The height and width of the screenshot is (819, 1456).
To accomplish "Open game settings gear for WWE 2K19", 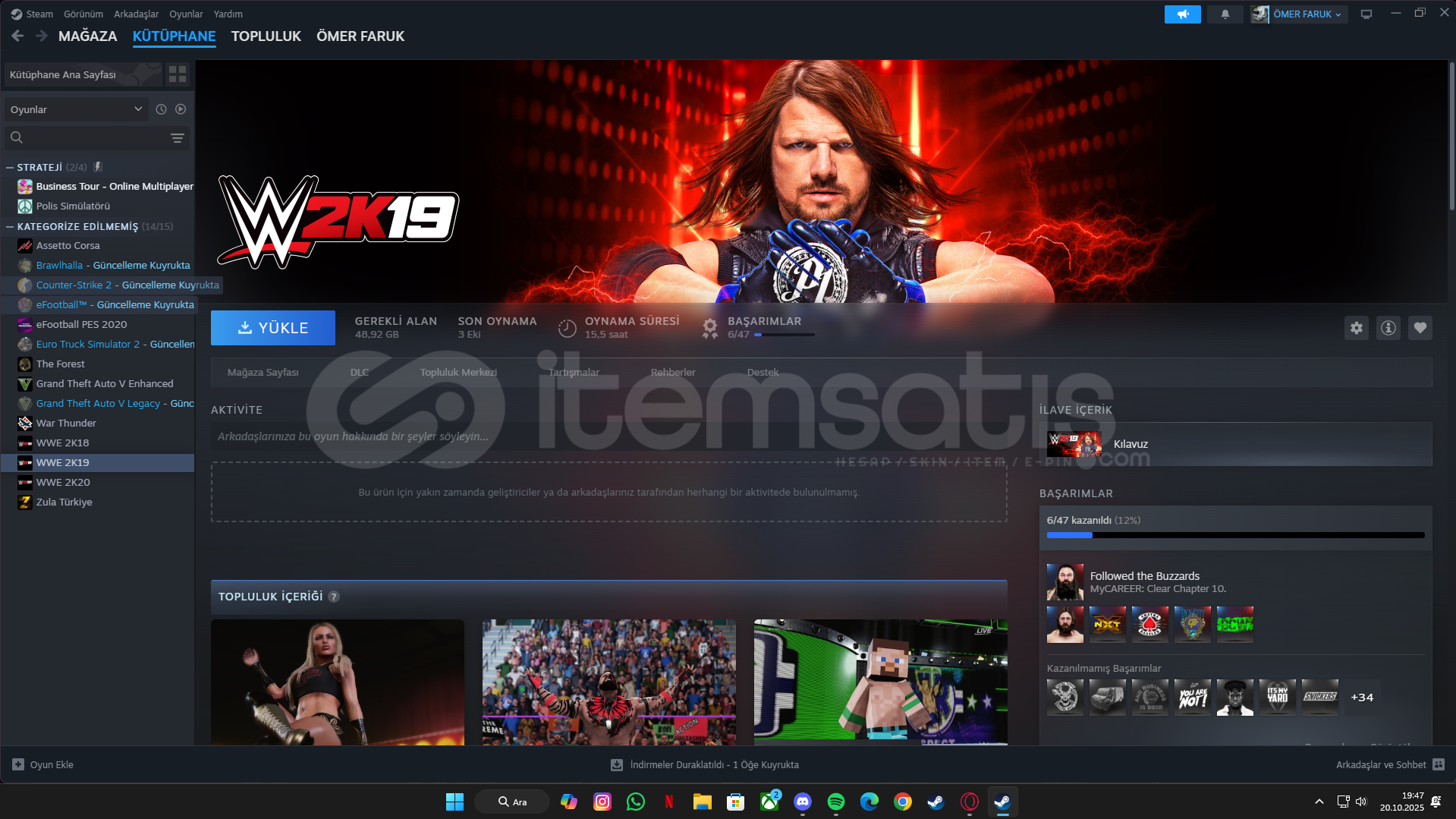I will (x=1357, y=328).
